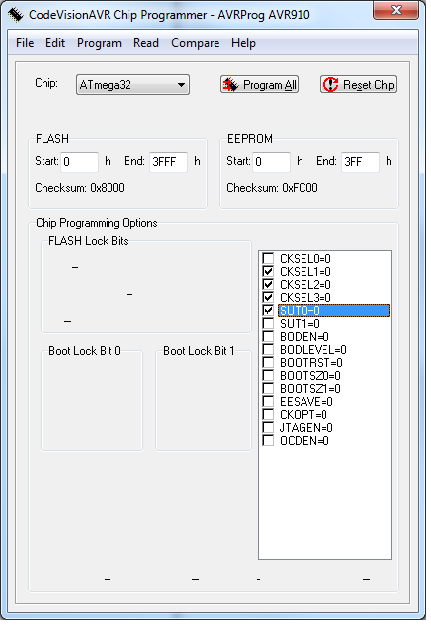The width and height of the screenshot is (431, 625).
Task: Open the Help menu
Action: [243, 43]
